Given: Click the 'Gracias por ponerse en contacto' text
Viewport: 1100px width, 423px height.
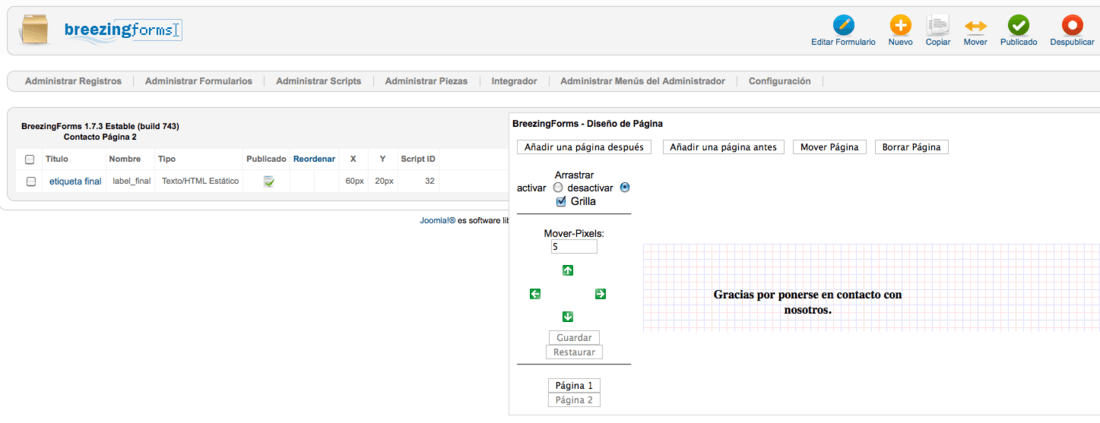Looking at the screenshot, I should coord(807,302).
